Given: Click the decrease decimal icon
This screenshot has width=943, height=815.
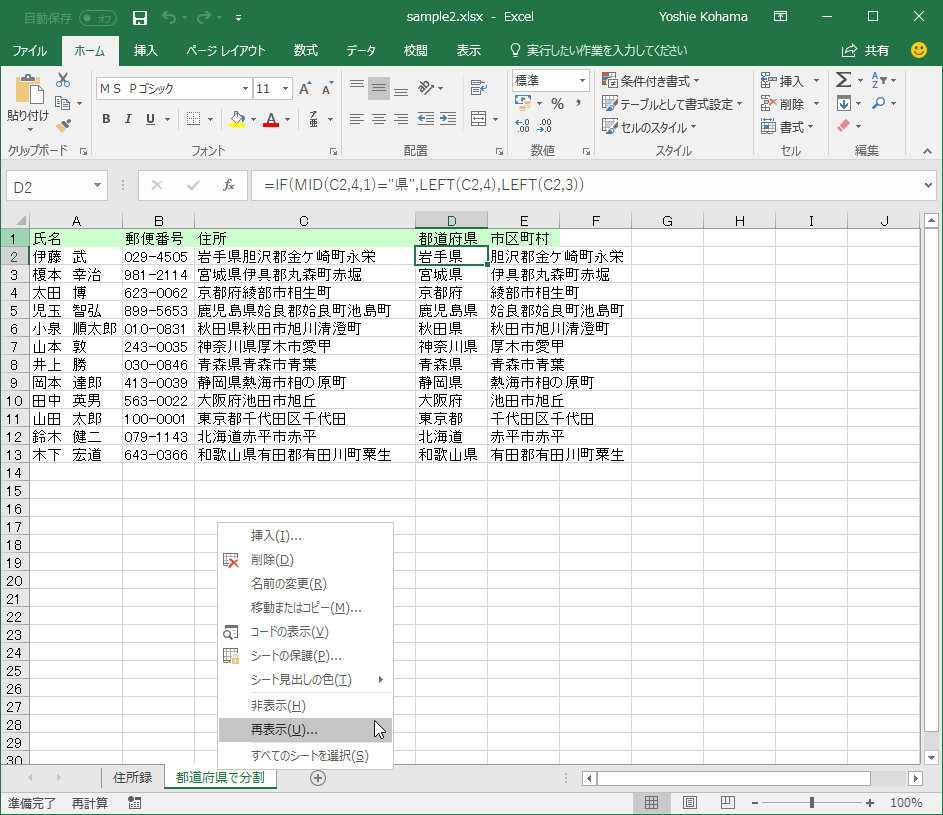Looking at the screenshot, I should (545, 126).
